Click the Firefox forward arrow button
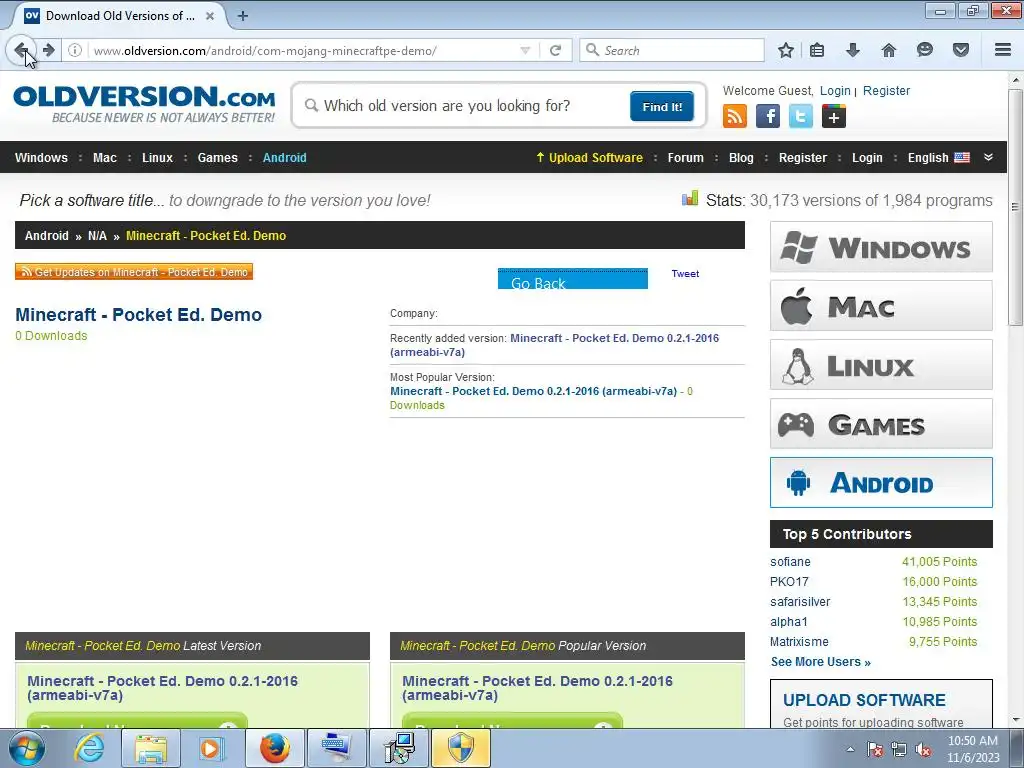 coord(48,50)
